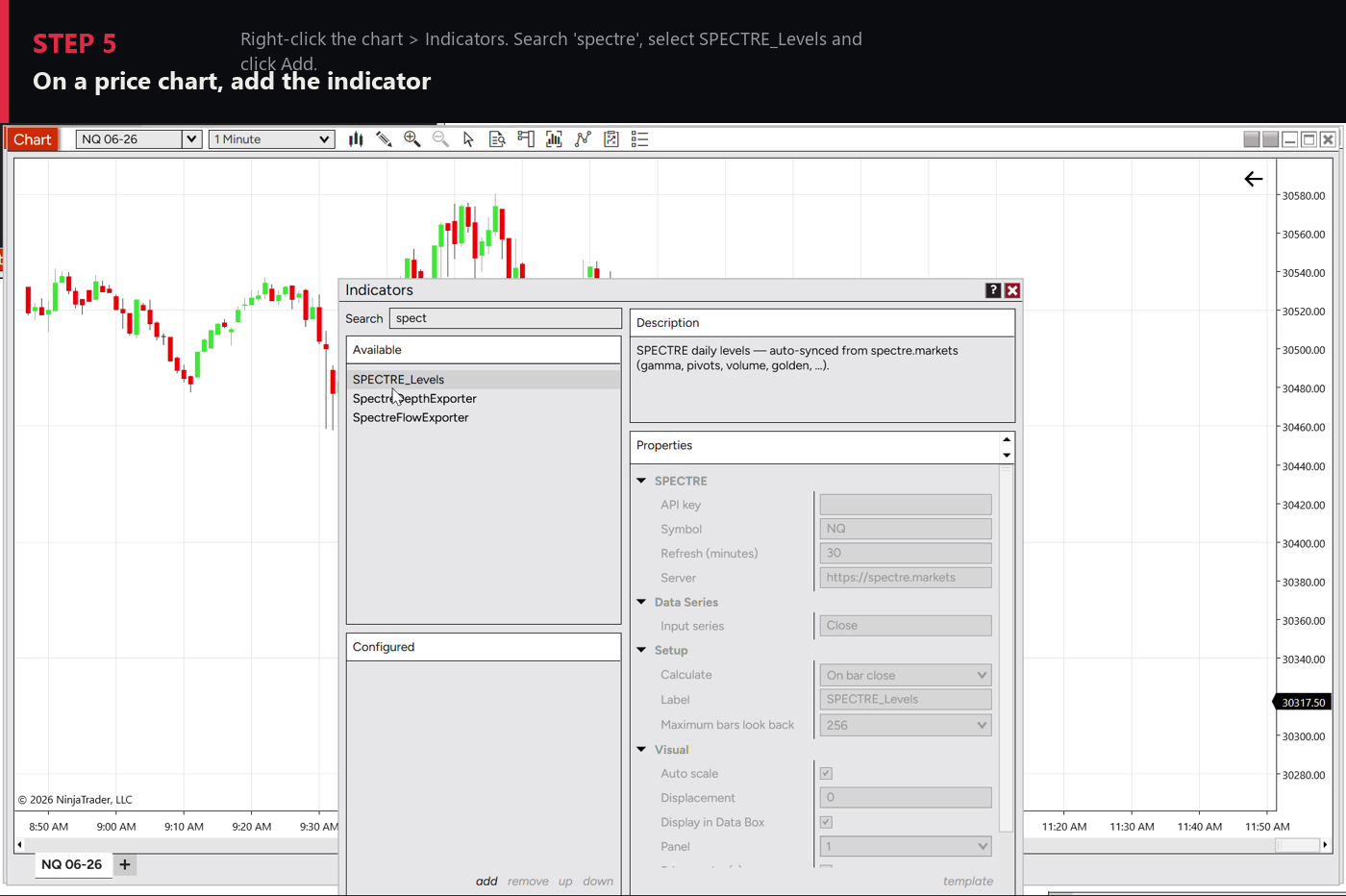Click the Description panel header
Screen dimensions: 1346x896
(822, 323)
